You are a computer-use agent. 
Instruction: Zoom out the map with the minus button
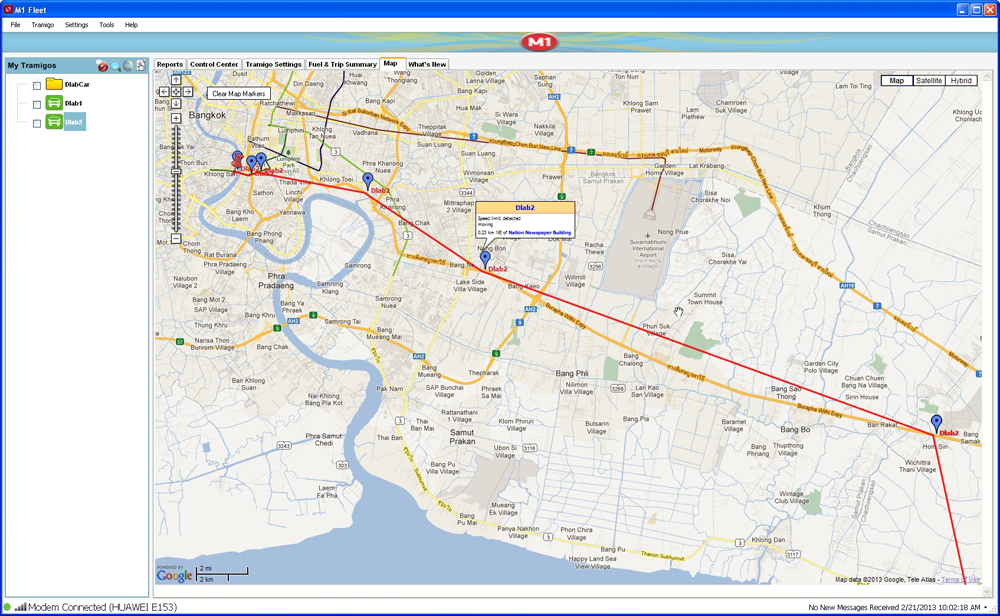[176, 238]
